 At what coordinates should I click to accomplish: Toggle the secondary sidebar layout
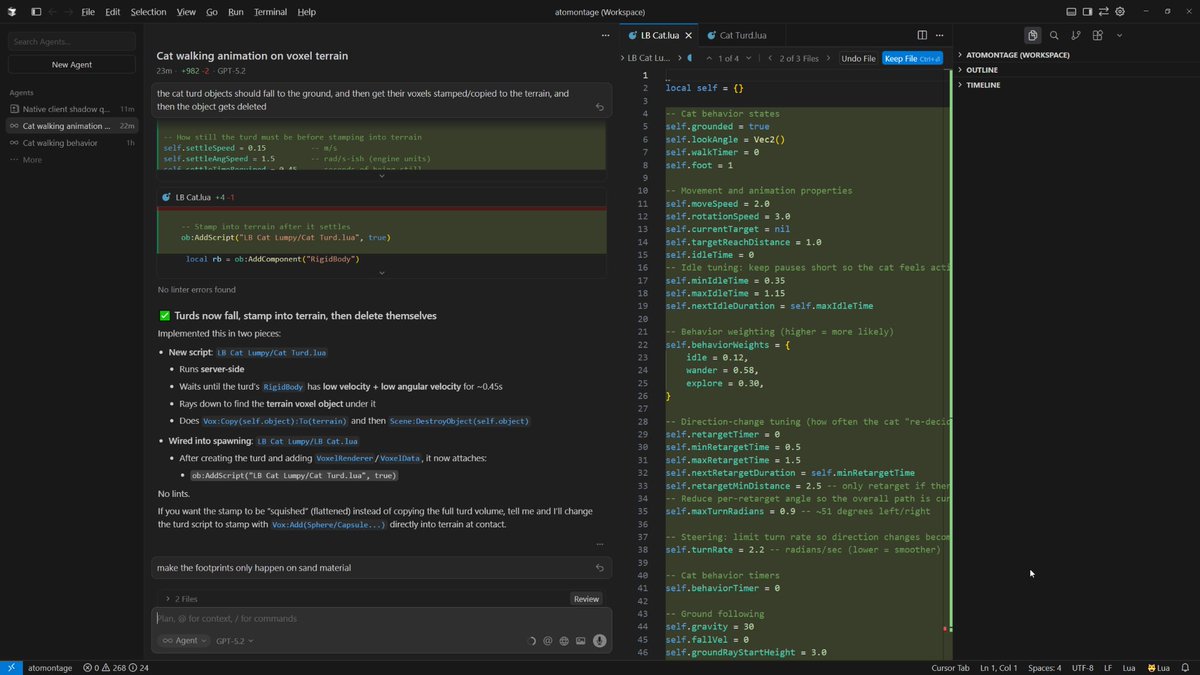1087,12
